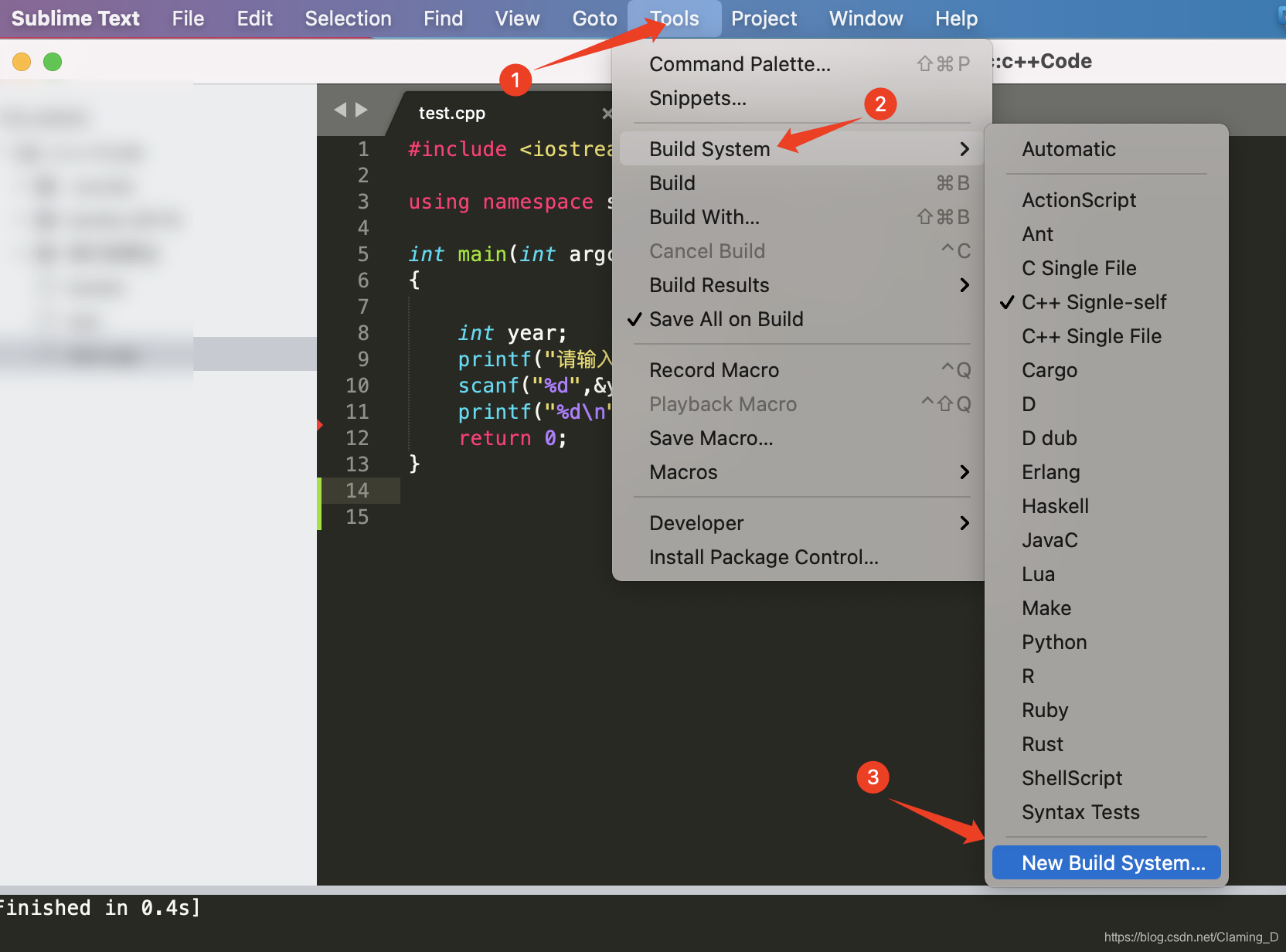Select C++ Single File build system
The image size is (1286, 952).
click(1106, 336)
